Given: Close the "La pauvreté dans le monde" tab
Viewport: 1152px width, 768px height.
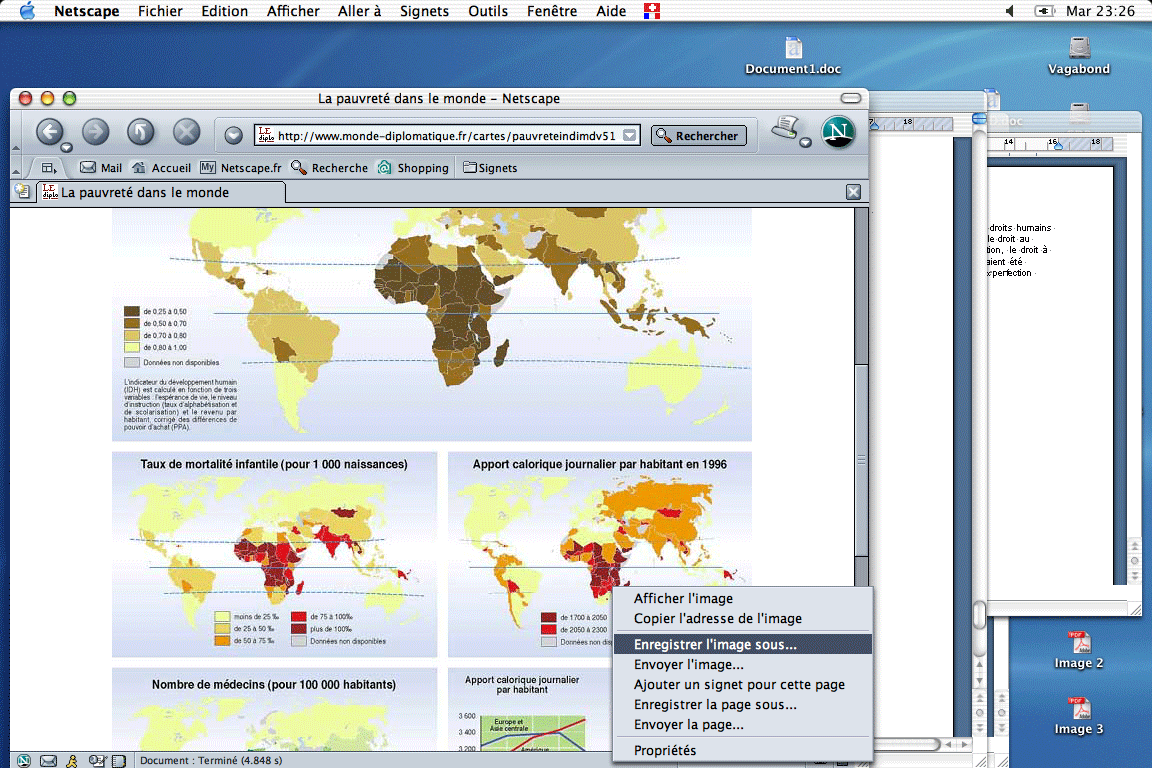Looking at the screenshot, I should click(x=853, y=192).
